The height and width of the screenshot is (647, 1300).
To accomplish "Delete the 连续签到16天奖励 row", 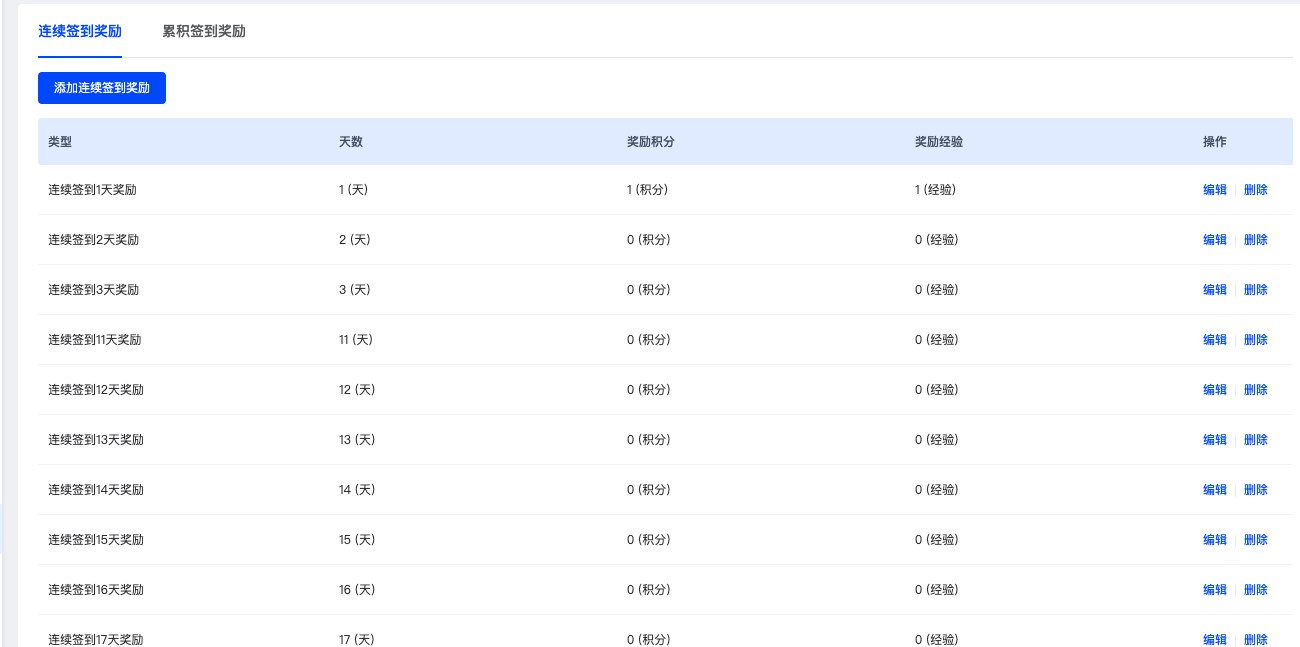I will point(1256,590).
